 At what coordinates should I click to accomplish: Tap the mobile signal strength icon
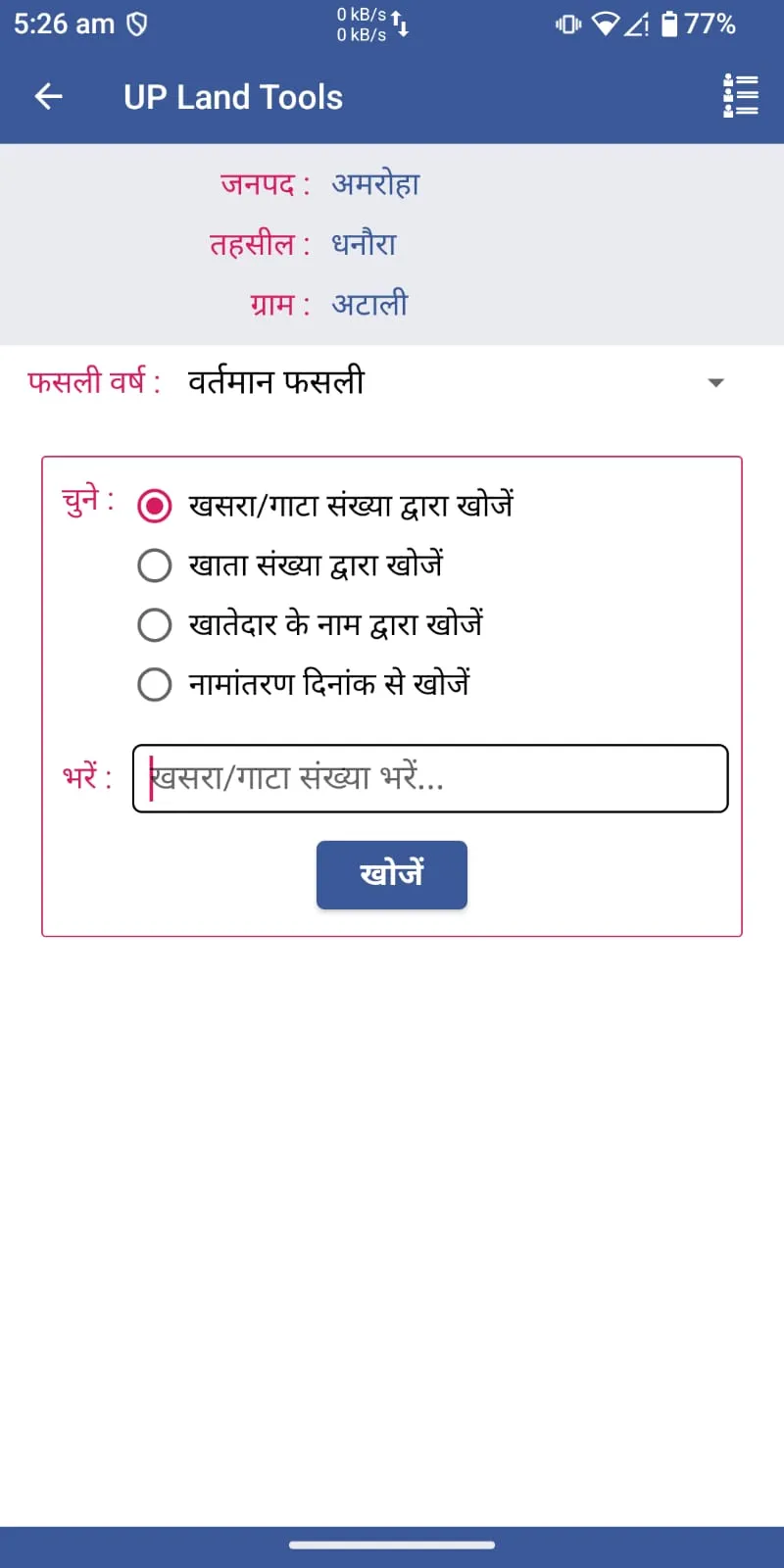(637, 24)
